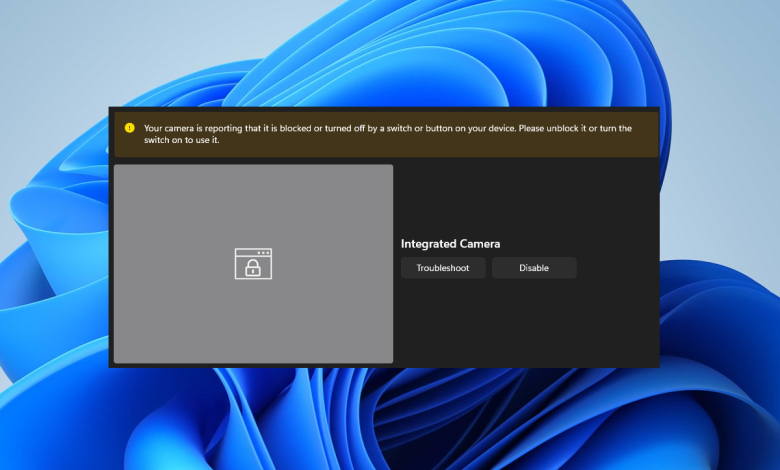Click the three dots atop the locked window icon
The image size is (780, 470).
point(262,253)
